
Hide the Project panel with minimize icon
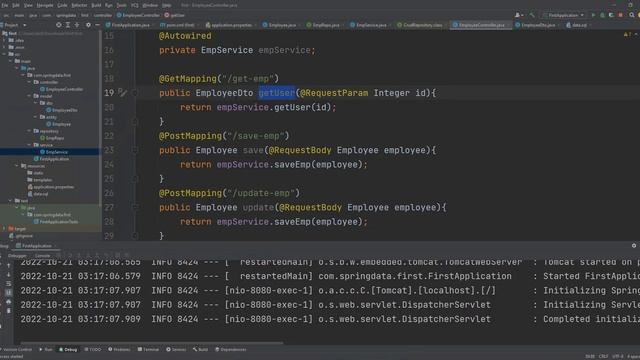pyautogui.click(x=97, y=25)
